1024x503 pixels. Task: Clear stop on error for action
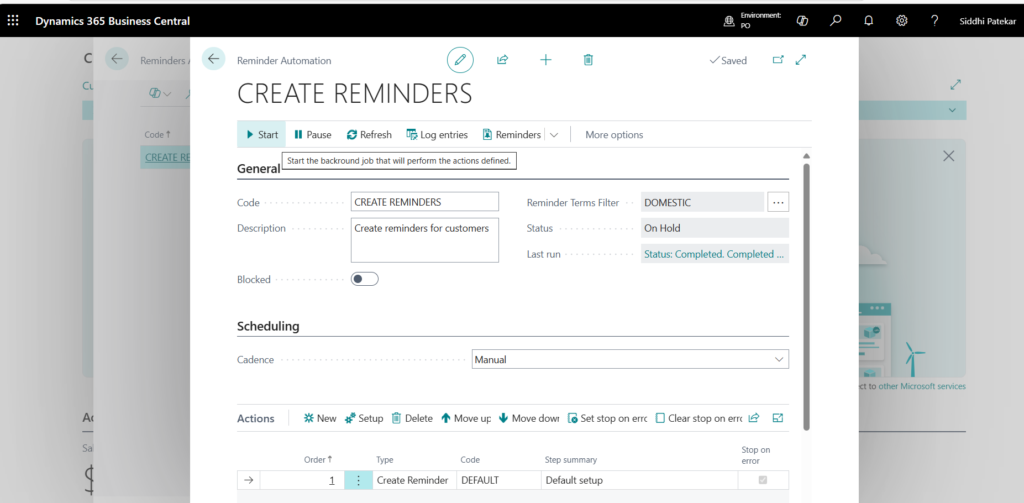click(x=699, y=418)
